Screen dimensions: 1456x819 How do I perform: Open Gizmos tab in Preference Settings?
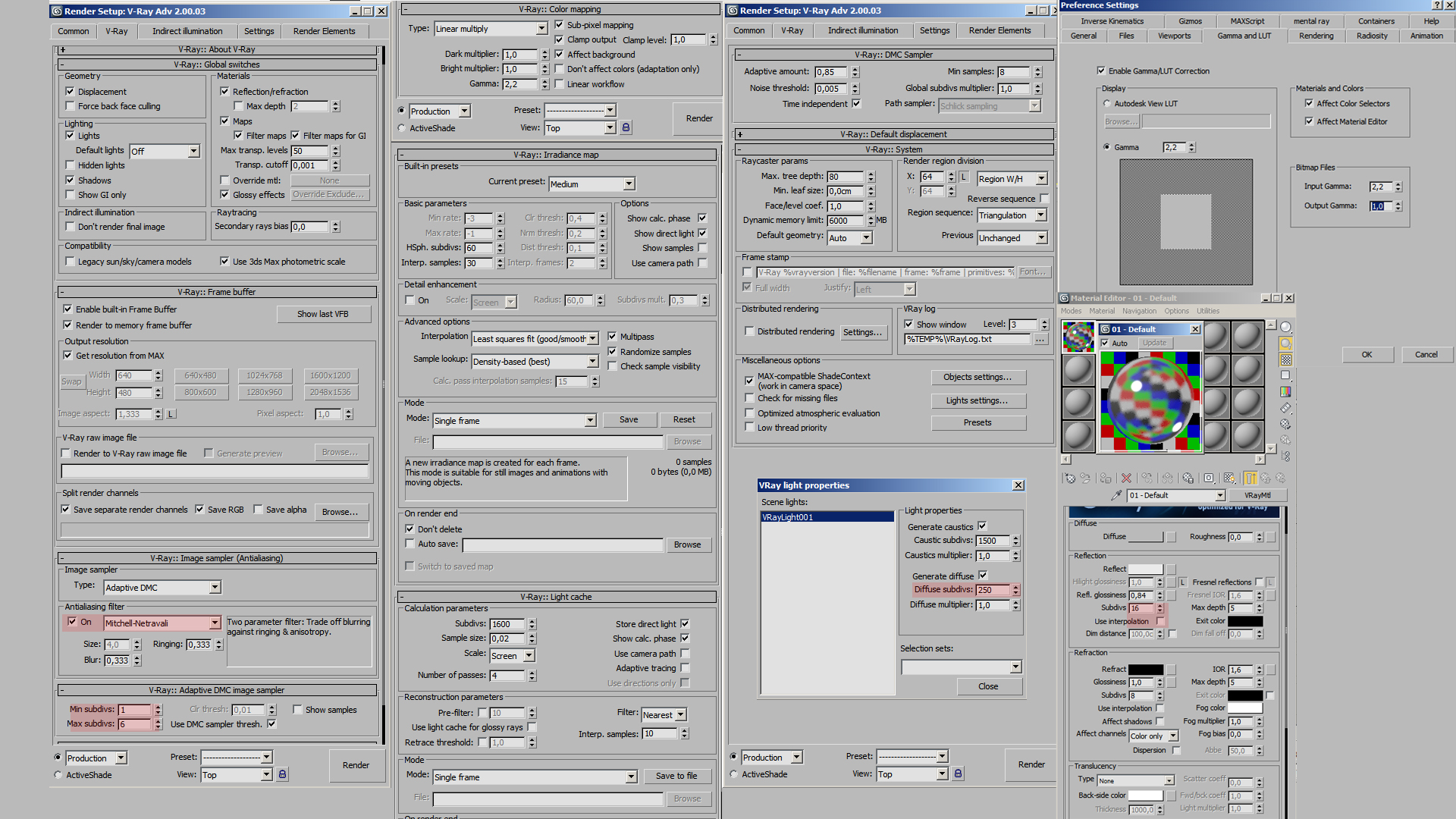pos(1190,21)
